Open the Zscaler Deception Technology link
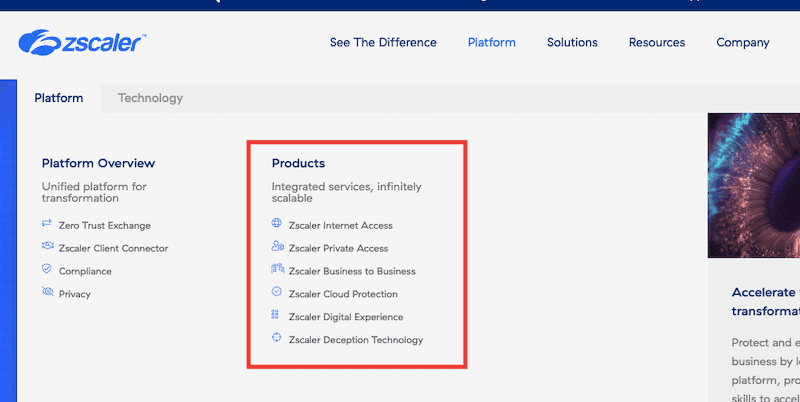The image size is (800, 402). point(356,340)
